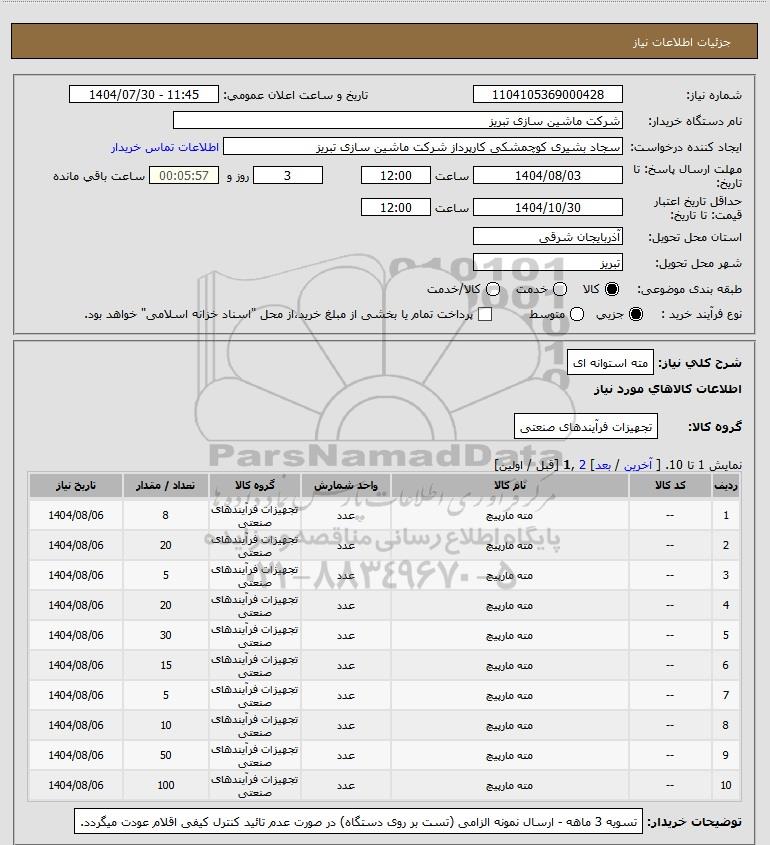Click the شماره نیاز field 1104105369000428
The height and width of the screenshot is (845, 770).
pos(547,94)
